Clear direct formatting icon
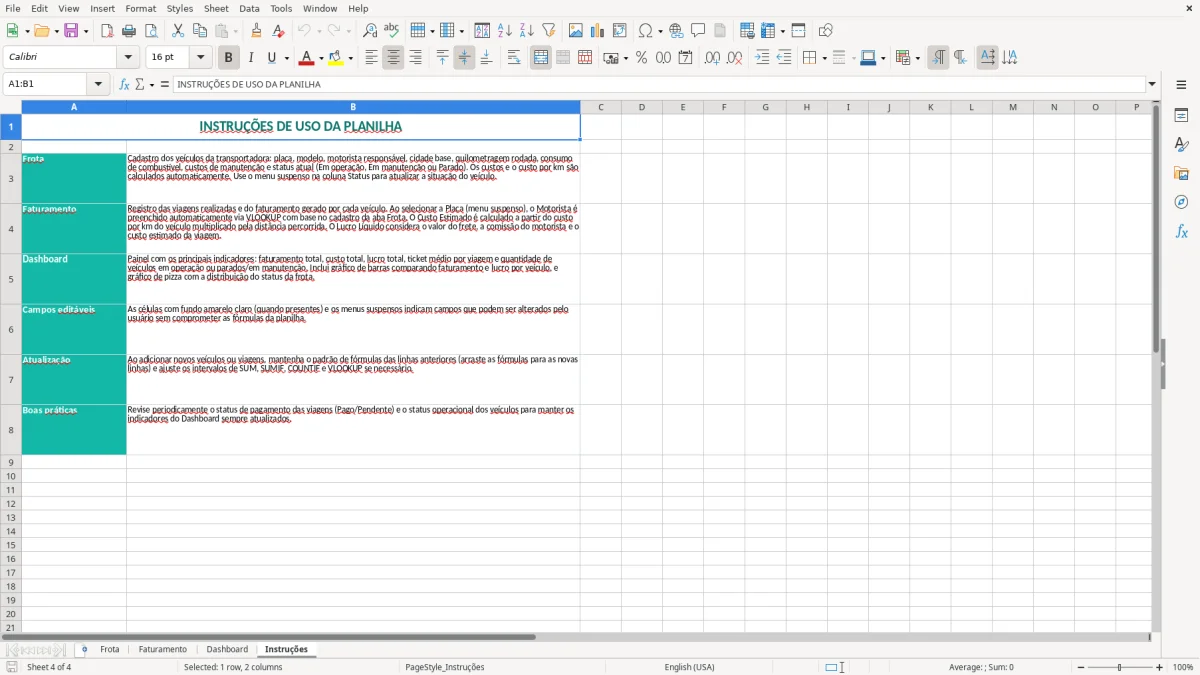Image resolution: width=1200 pixels, height=675 pixels. (x=279, y=31)
